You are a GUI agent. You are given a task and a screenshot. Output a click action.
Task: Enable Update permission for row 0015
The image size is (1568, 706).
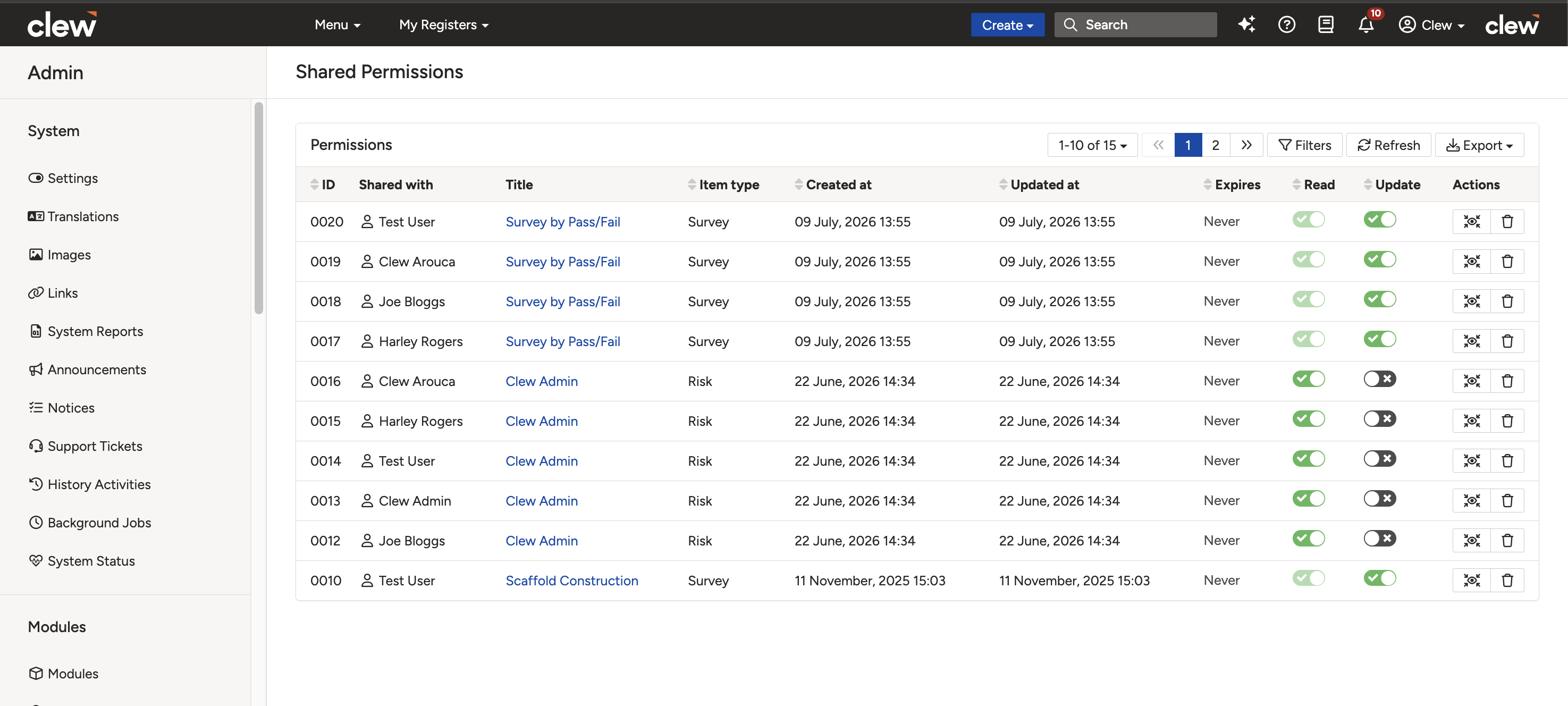click(1379, 419)
